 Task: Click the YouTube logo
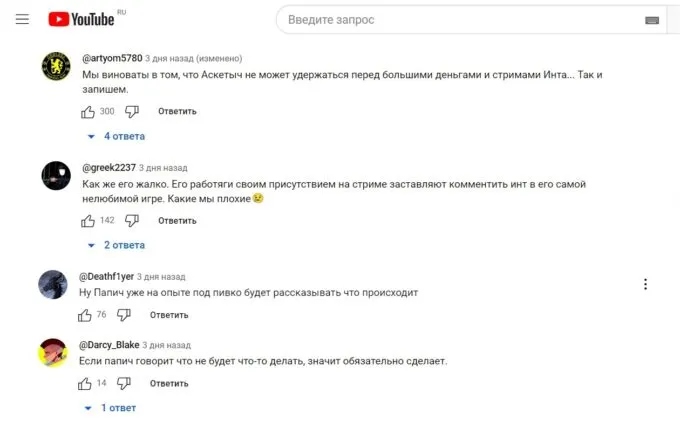[x=84, y=19]
